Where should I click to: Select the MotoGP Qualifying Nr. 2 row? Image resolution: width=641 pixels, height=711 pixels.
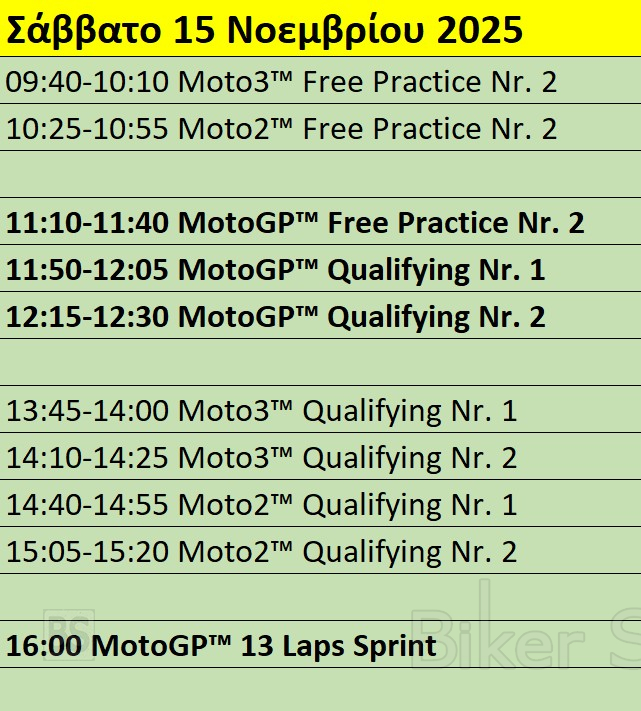(x=275, y=317)
